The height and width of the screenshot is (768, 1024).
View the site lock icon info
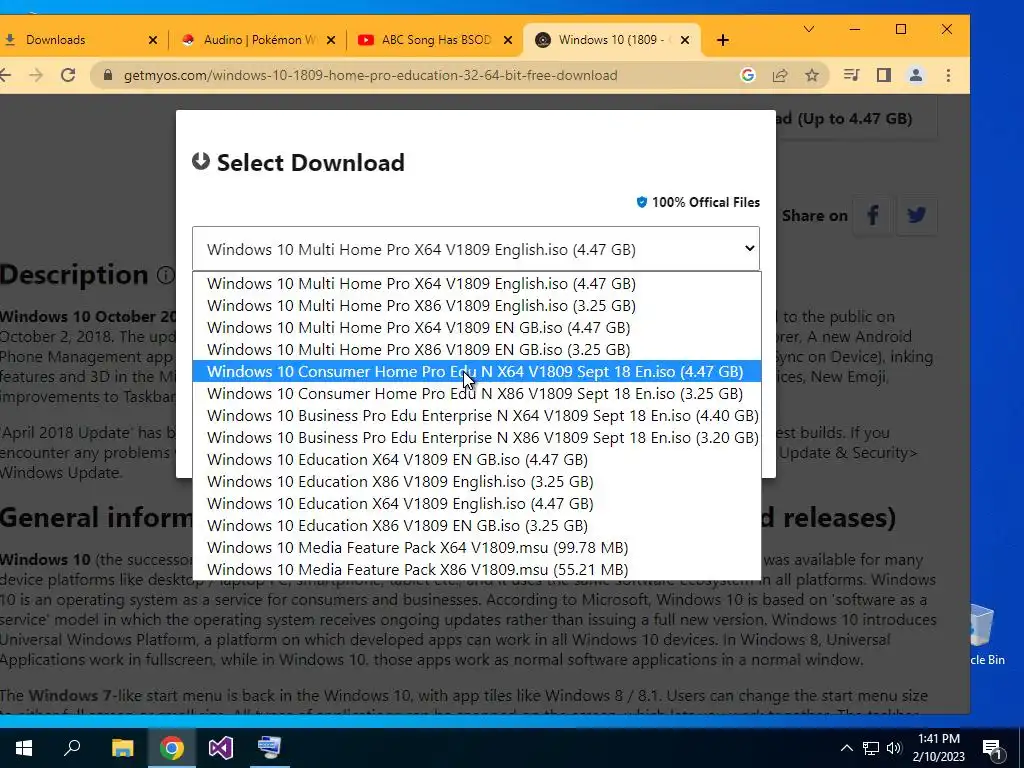click(108, 75)
